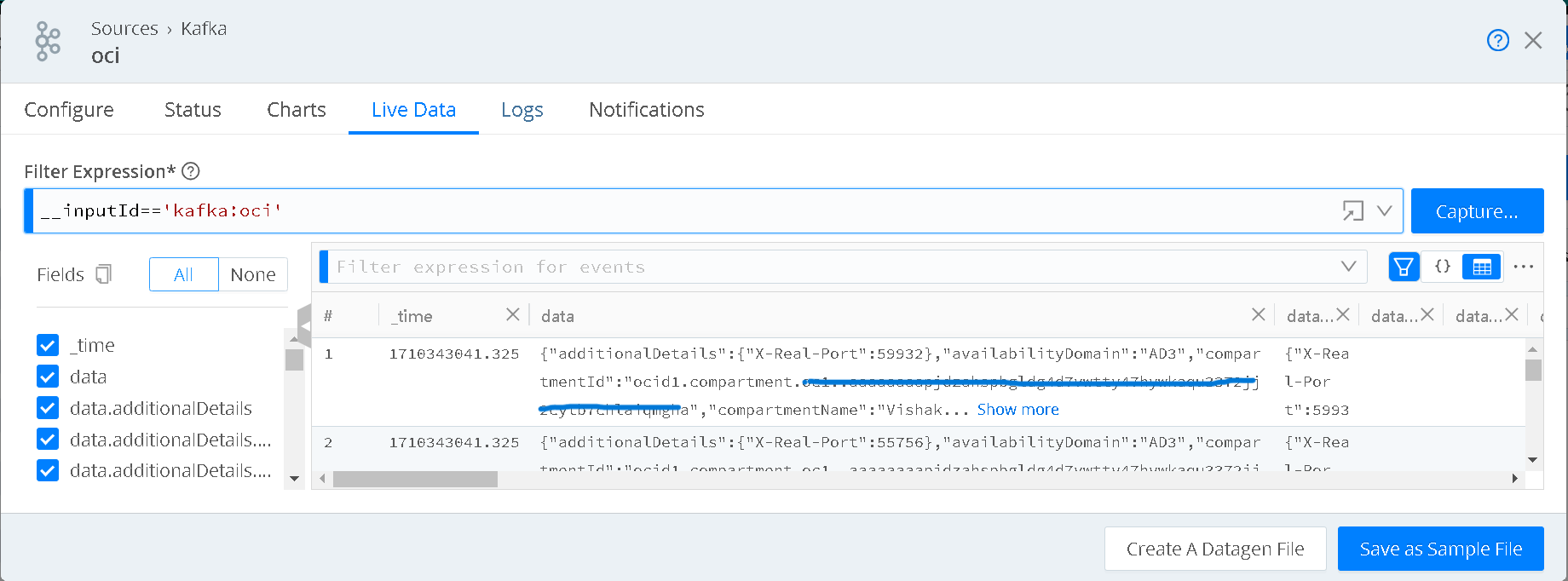Switch to JSON event view with the braces icon

1443,267
